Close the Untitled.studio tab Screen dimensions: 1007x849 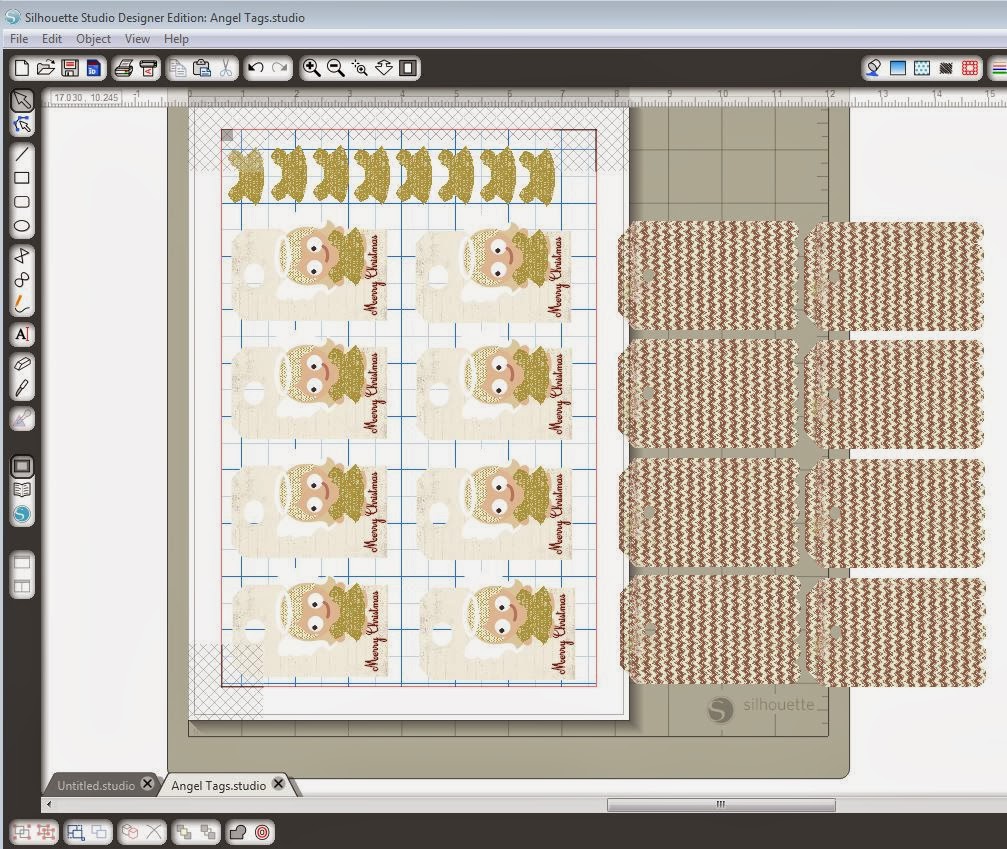click(147, 783)
